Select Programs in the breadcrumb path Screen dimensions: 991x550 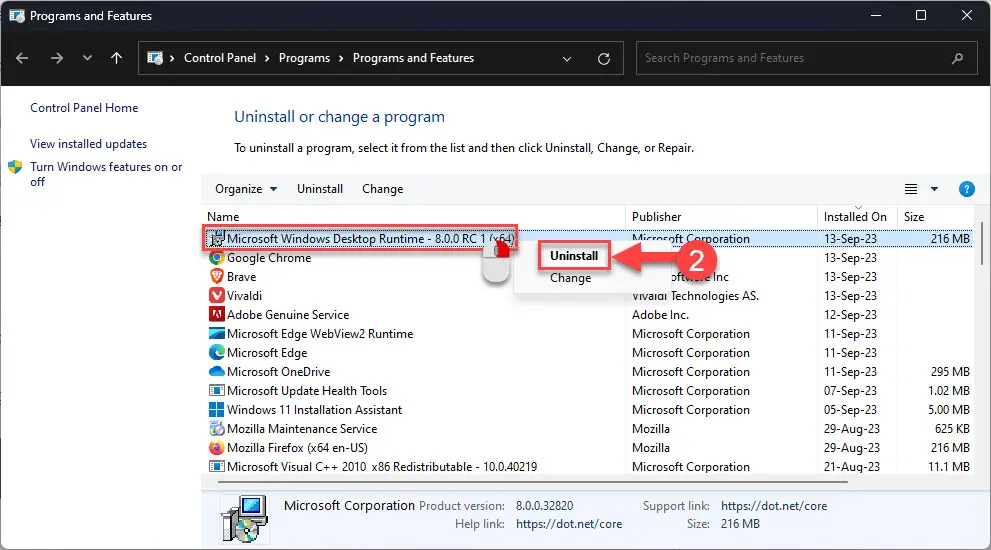tap(304, 58)
